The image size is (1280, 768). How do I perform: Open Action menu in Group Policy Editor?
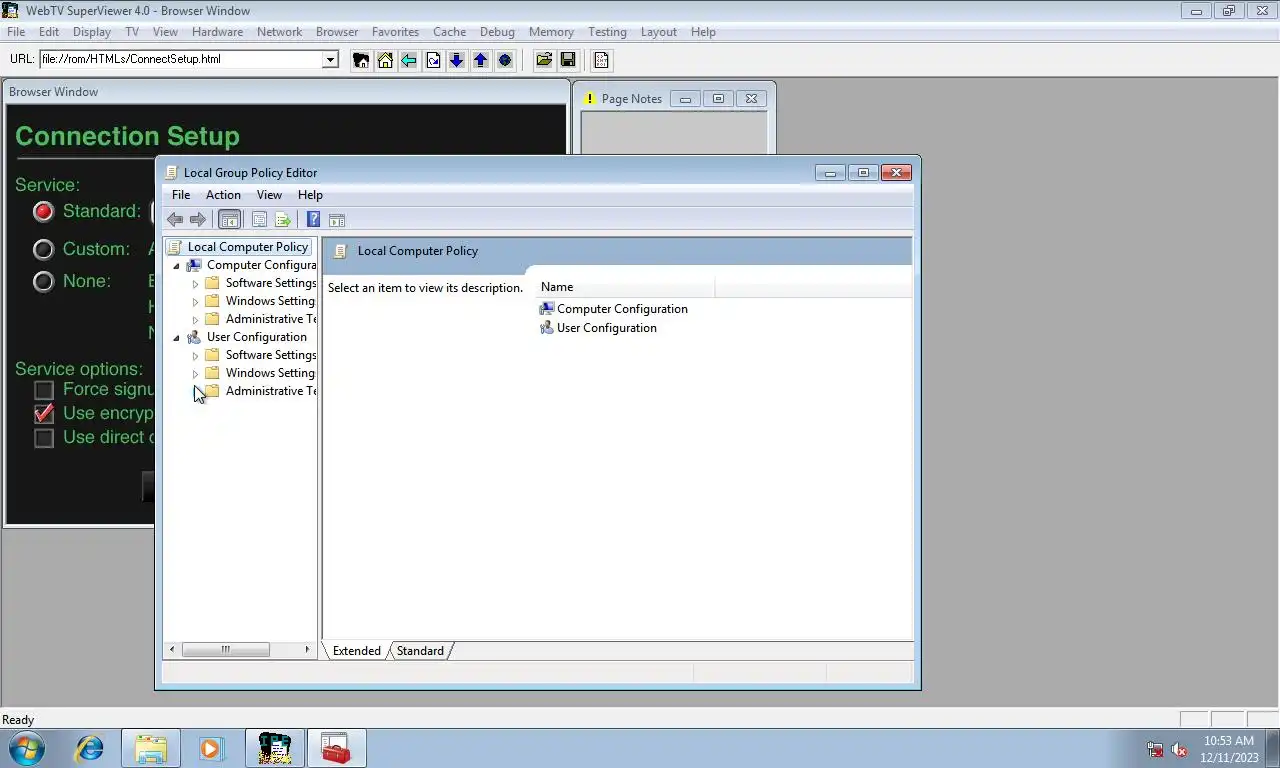223,195
